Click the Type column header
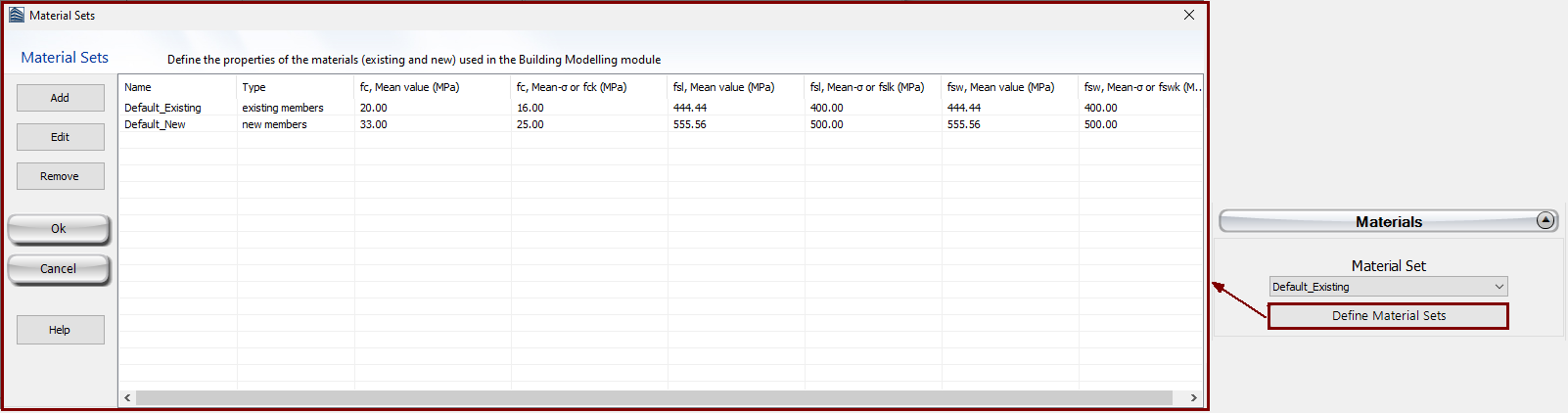 coord(254,87)
